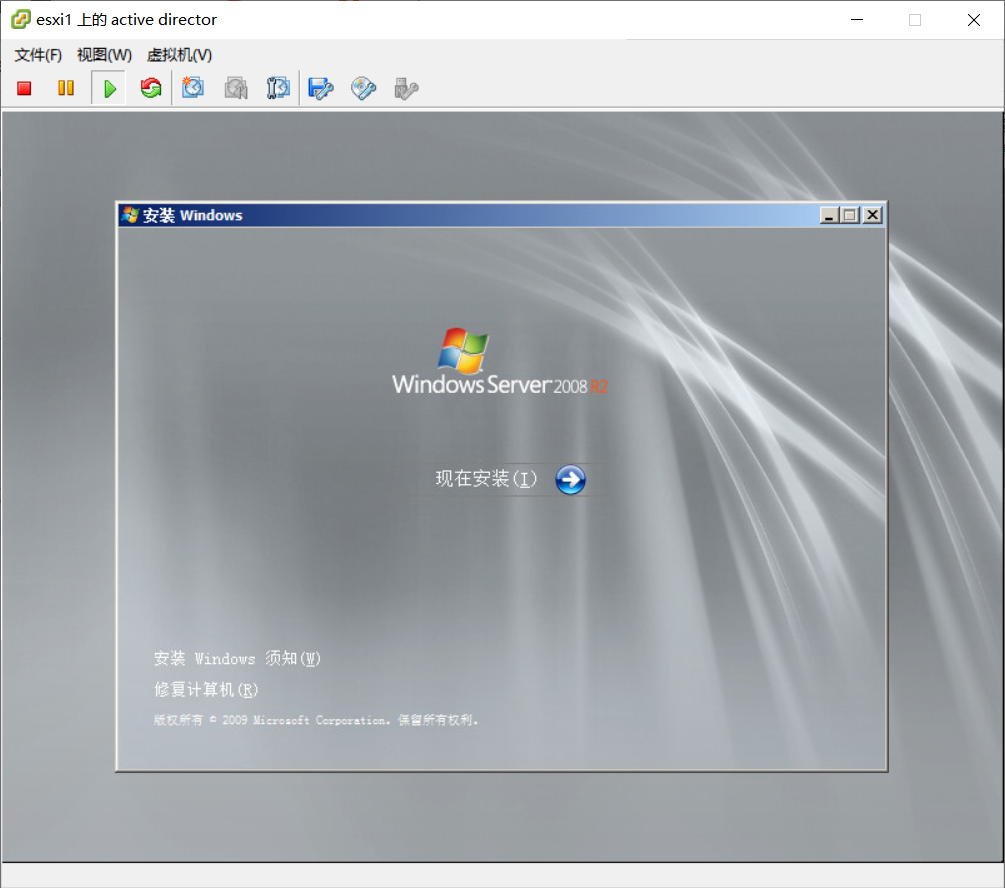Connect the USB device toolbar icon
This screenshot has width=1005, height=888.
(406, 88)
